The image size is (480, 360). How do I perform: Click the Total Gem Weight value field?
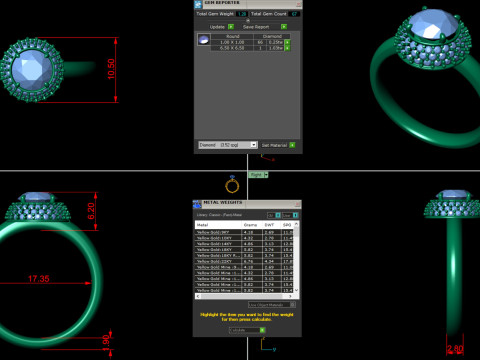pos(242,14)
